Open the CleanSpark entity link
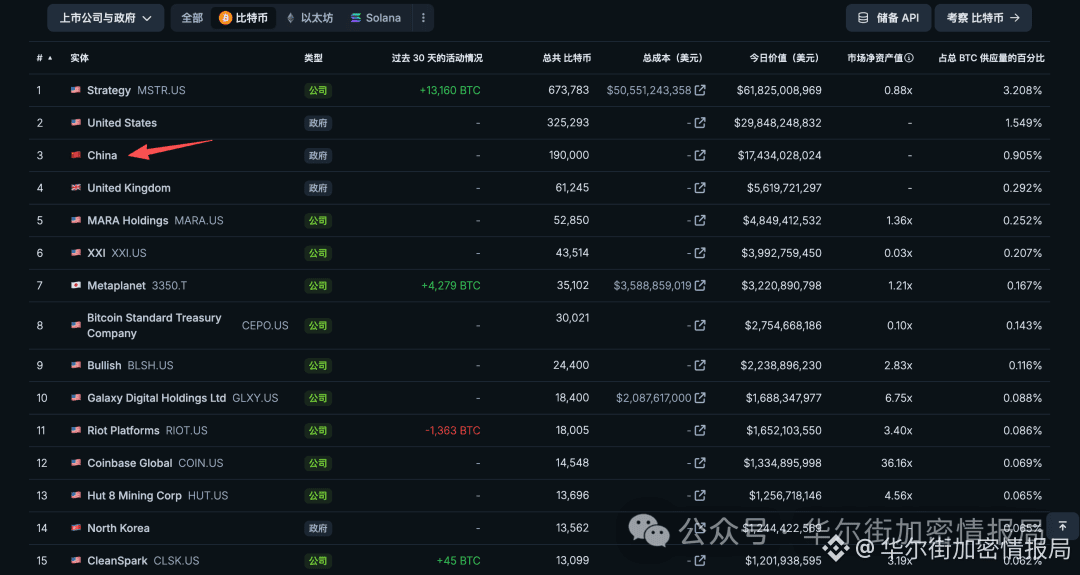 click(117, 561)
